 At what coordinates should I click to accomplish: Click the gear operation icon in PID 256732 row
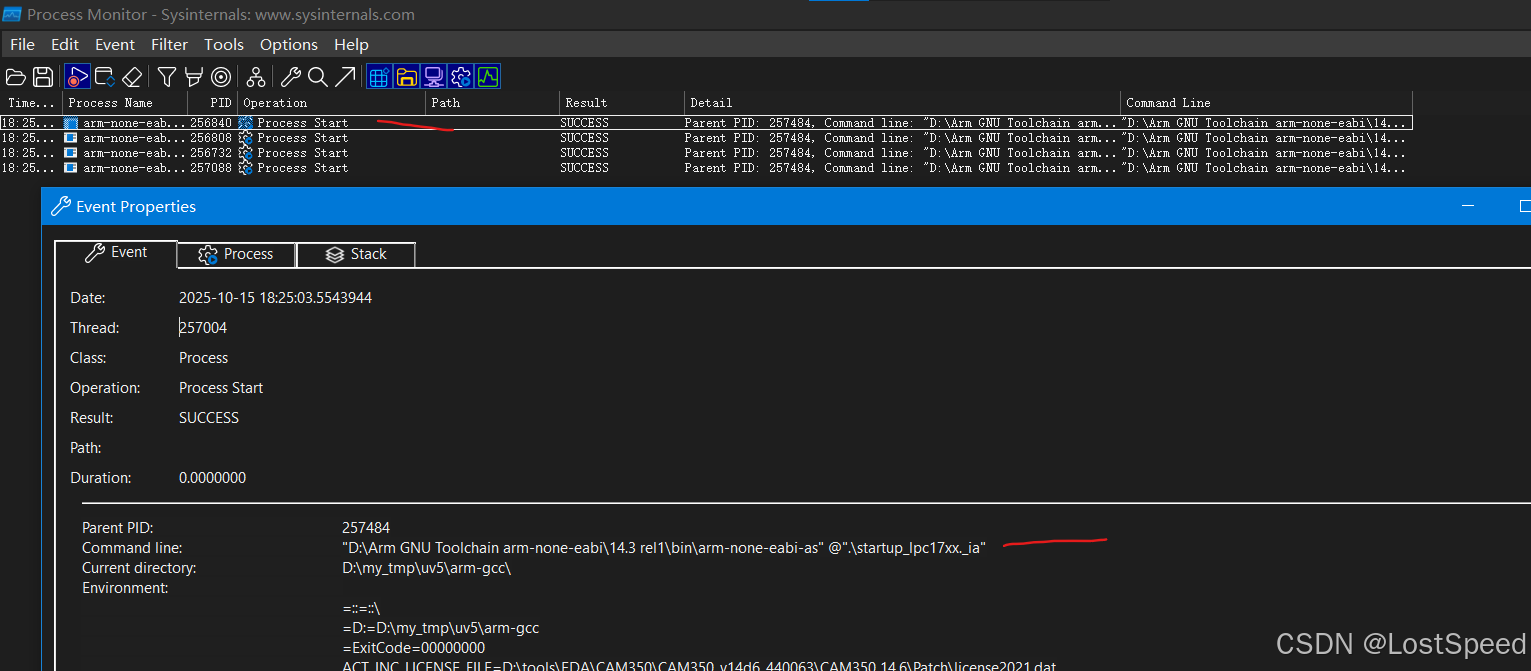coord(245,153)
